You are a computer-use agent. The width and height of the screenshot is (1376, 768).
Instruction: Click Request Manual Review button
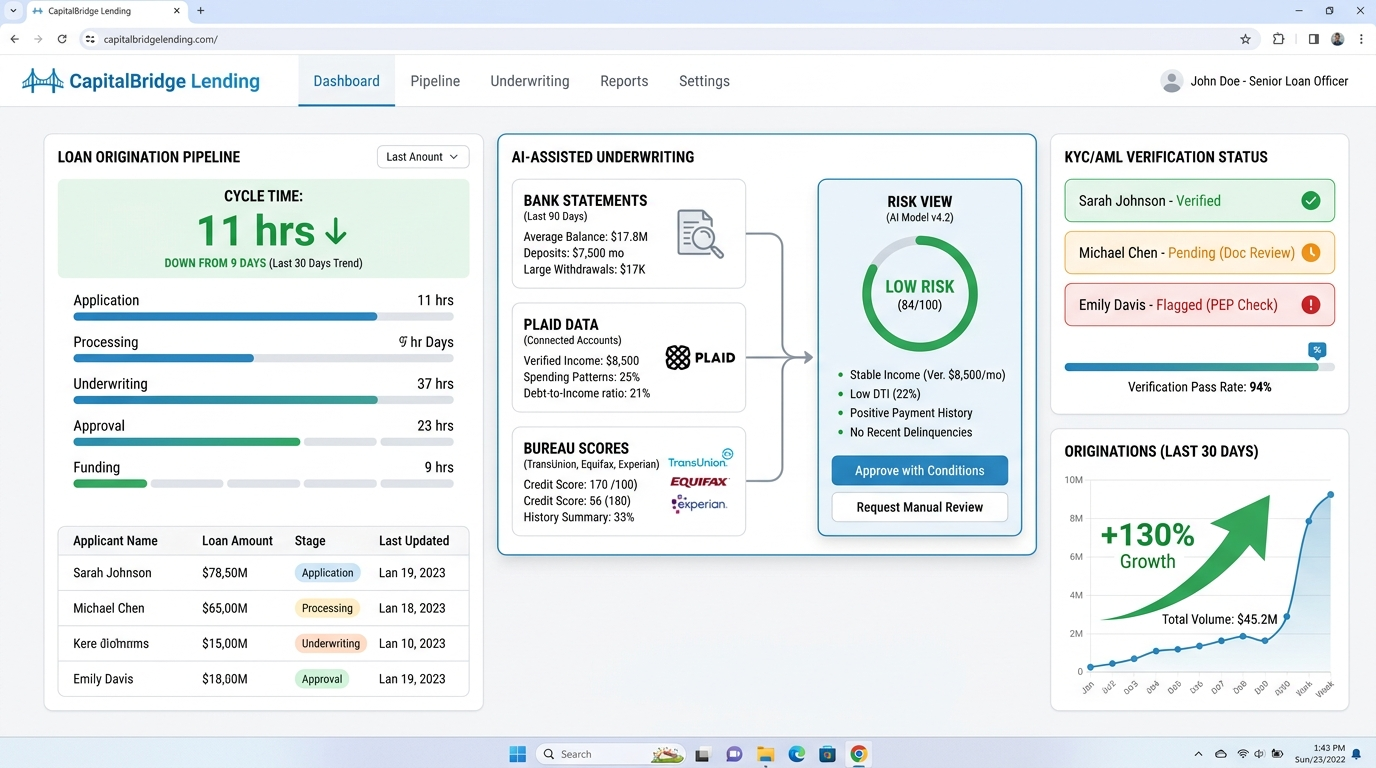(x=919, y=507)
